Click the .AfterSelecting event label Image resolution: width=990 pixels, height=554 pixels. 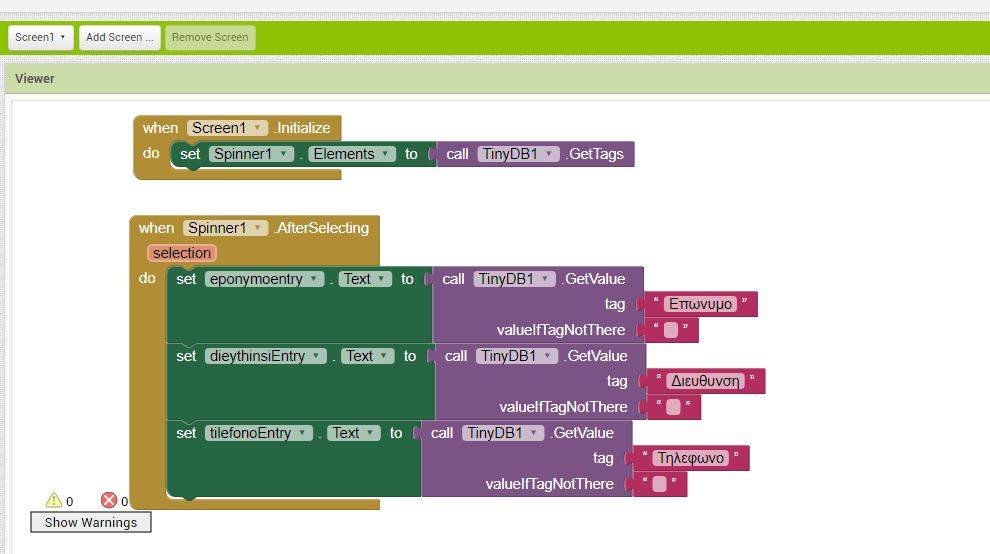pos(321,227)
